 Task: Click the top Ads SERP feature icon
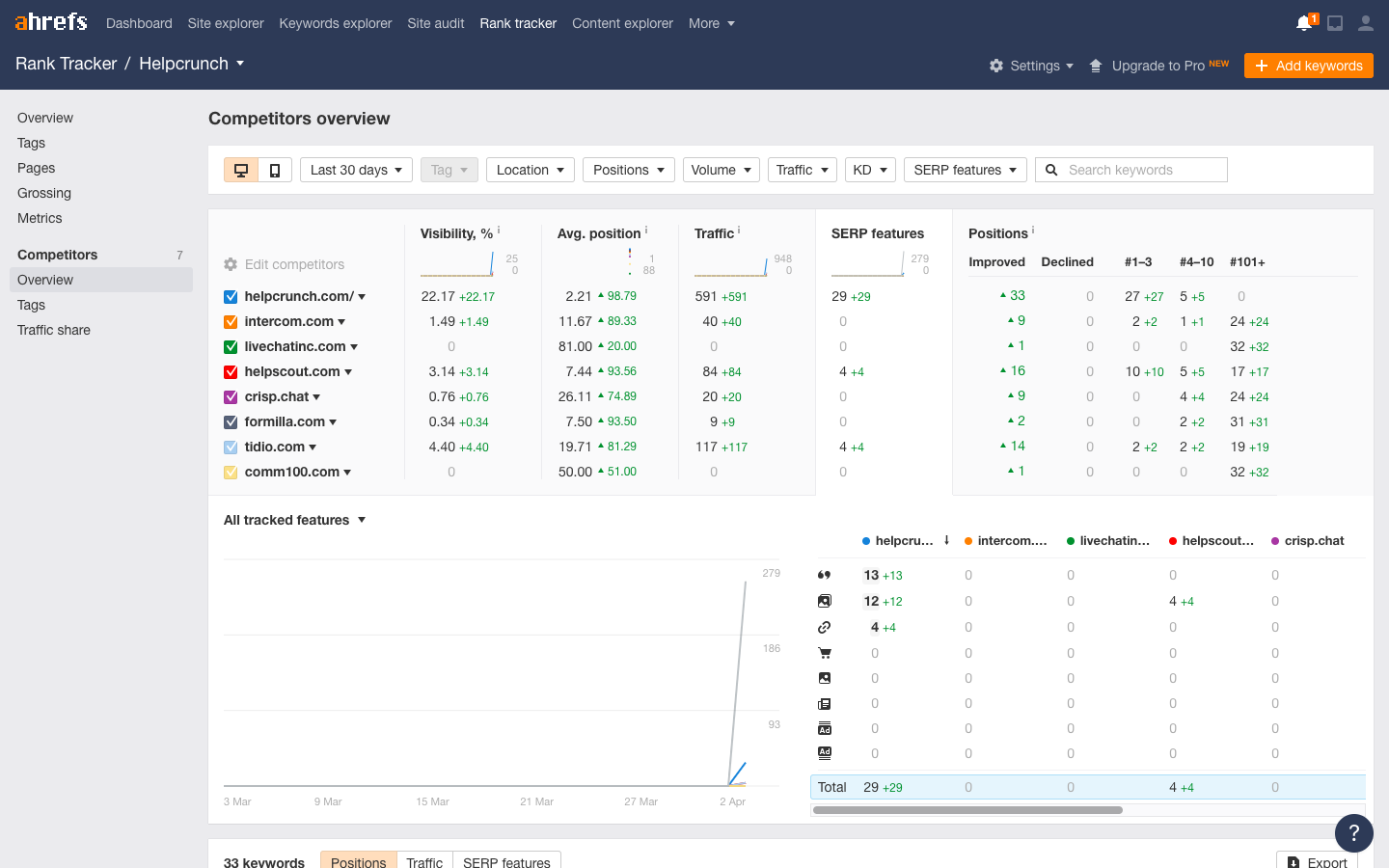click(x=825, y=728)
